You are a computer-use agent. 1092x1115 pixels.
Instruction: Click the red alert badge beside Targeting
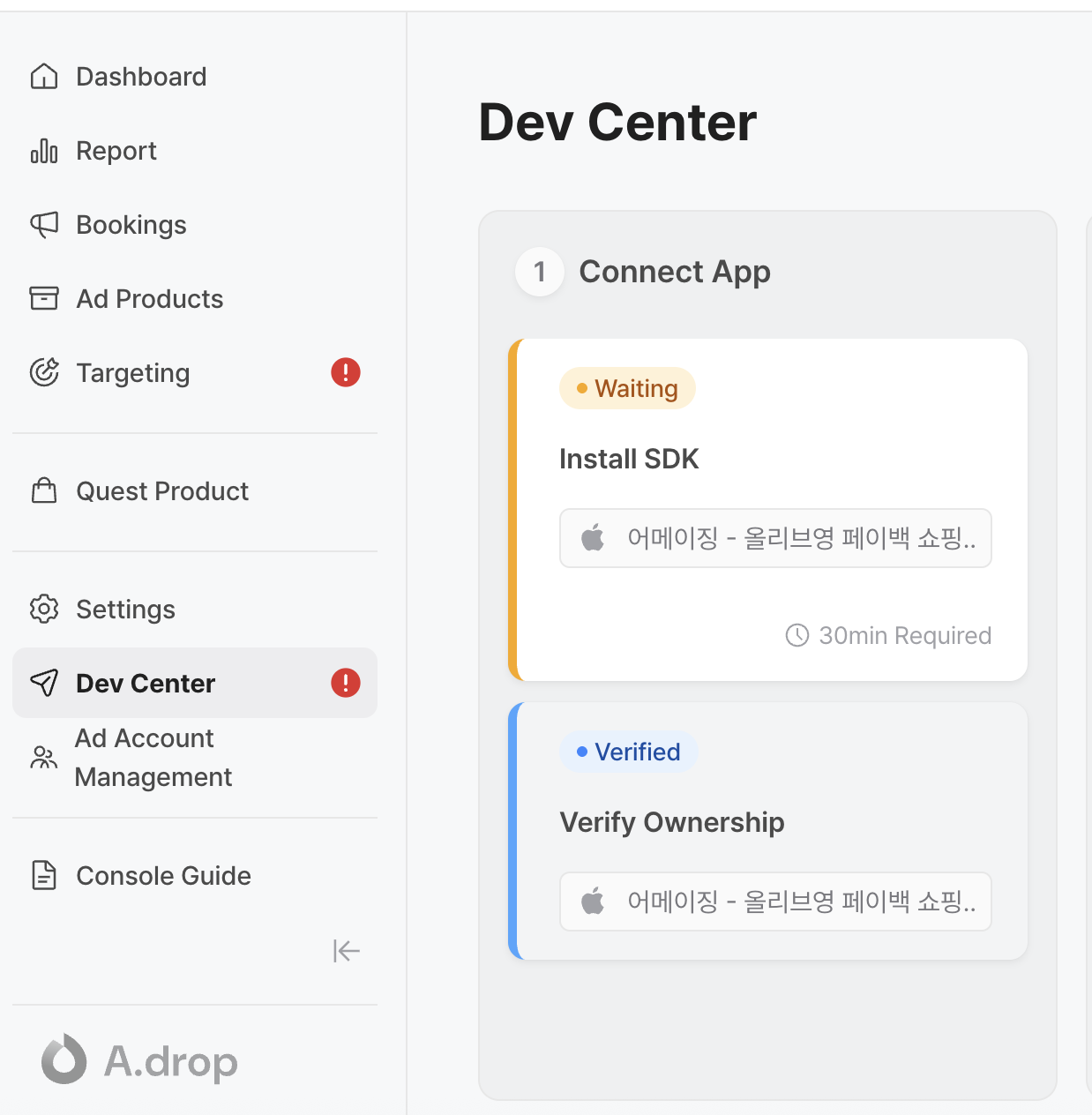(346, 373)
